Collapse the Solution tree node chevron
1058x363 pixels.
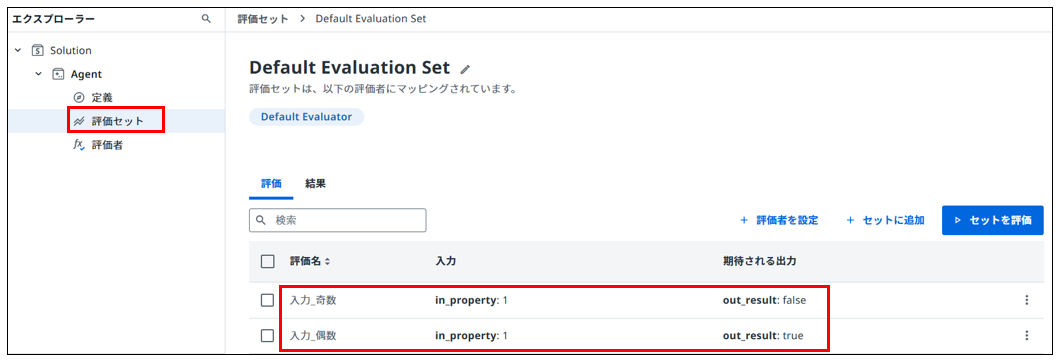coord(18,51)
